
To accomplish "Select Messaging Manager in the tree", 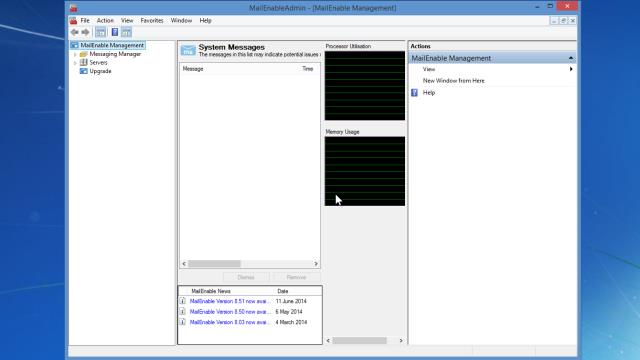I will [x=115, y=54].
